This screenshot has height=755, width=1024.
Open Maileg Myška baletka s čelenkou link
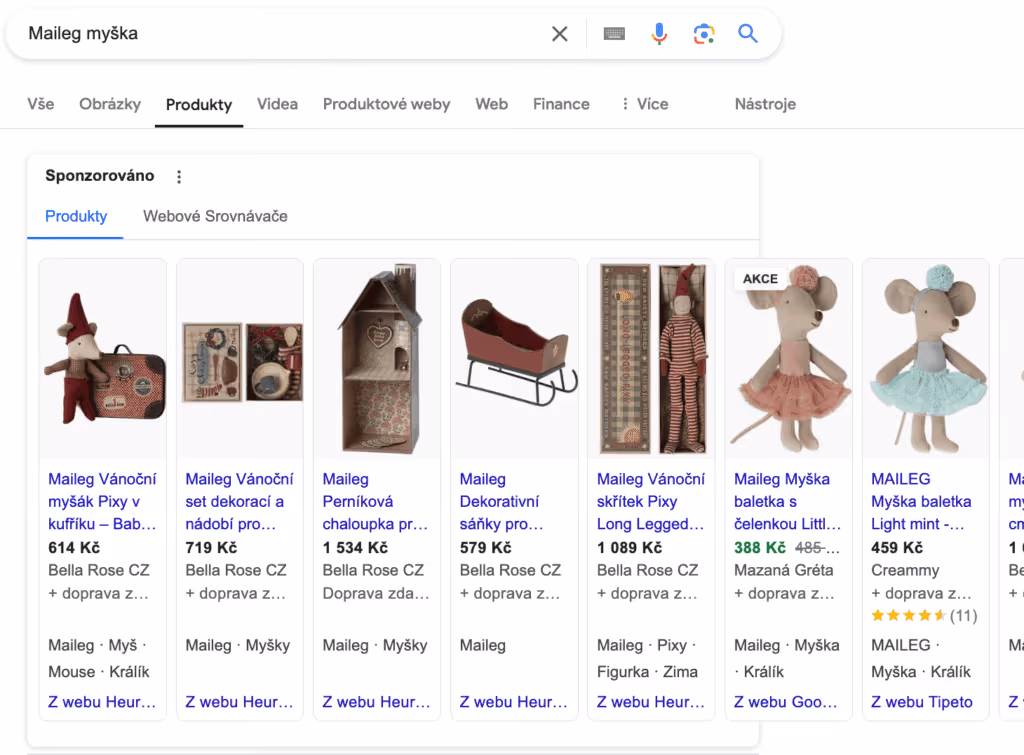coord(788,502)
